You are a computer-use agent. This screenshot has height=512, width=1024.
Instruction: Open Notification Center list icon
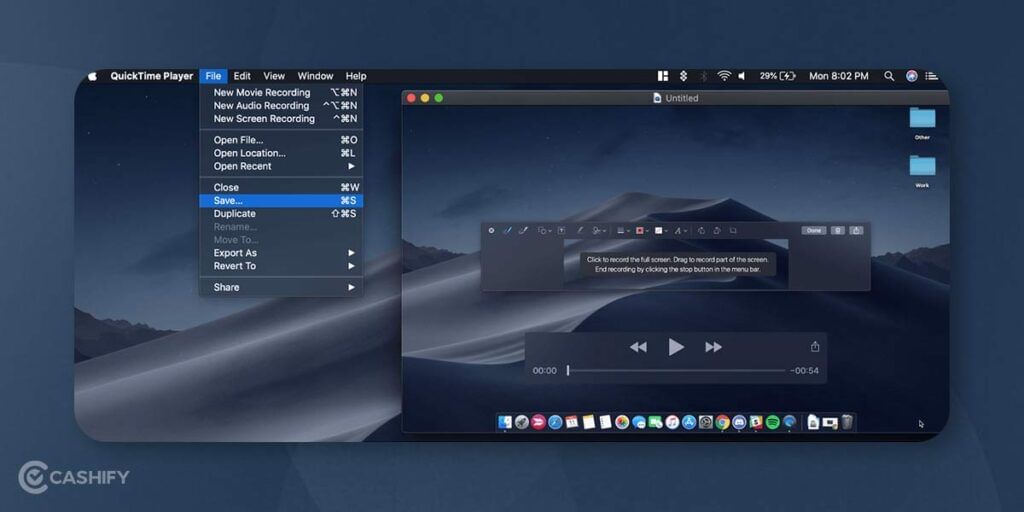932,76
